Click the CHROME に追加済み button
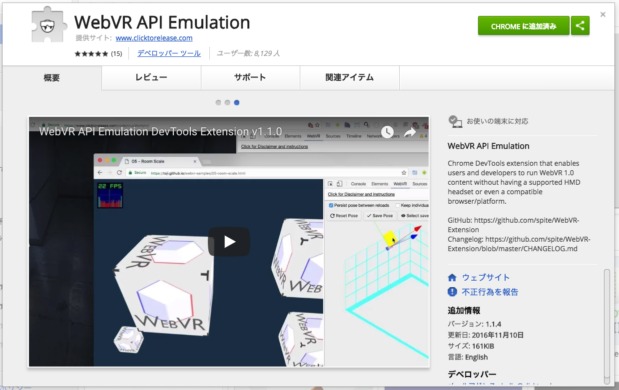The height and width of the screenshot is (390, 619). coord(523,26)
